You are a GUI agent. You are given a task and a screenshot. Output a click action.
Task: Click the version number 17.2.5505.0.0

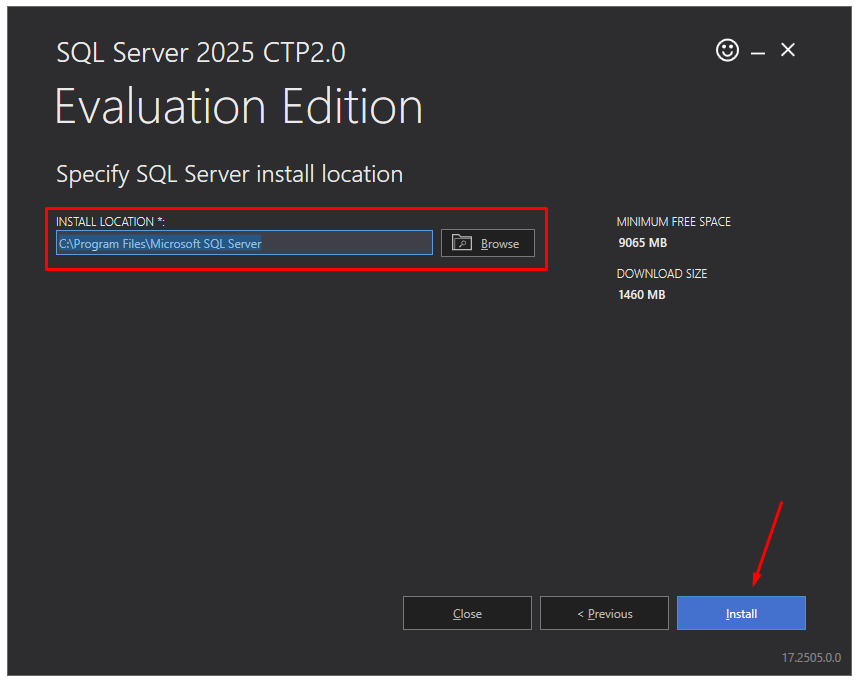[811, 657]
